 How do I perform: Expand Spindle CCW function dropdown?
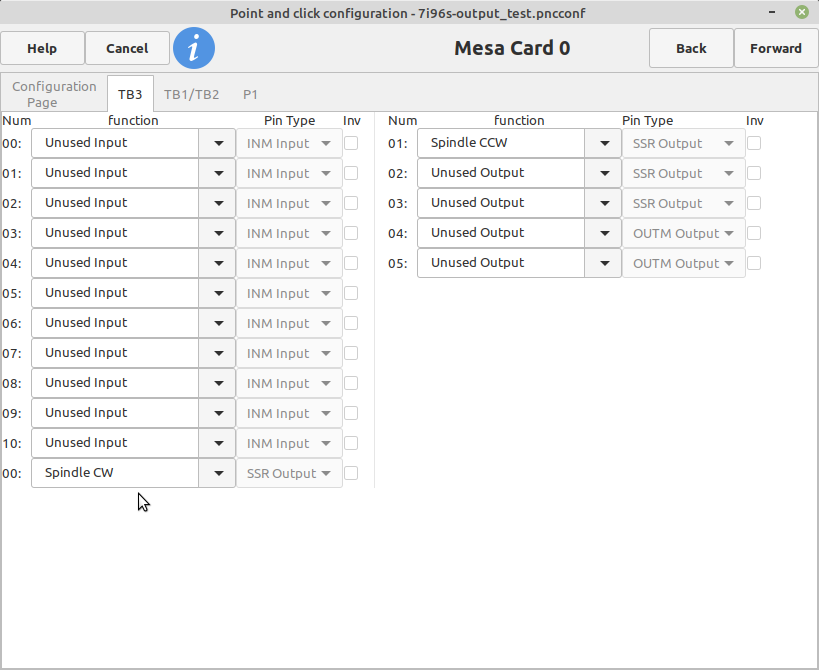coord(604,143)
